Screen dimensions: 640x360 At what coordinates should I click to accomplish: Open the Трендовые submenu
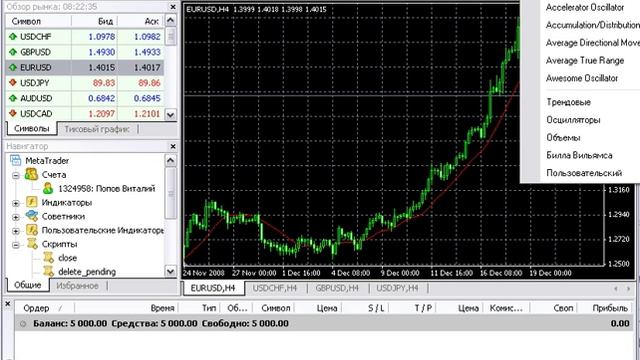569,102
